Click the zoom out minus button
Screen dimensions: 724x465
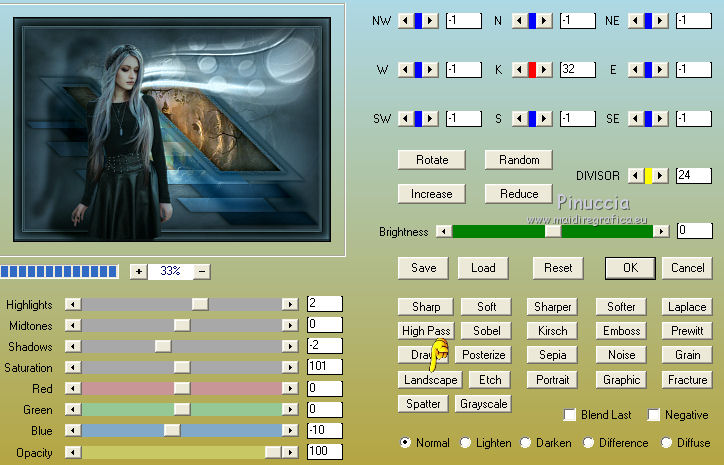point(202,272)
